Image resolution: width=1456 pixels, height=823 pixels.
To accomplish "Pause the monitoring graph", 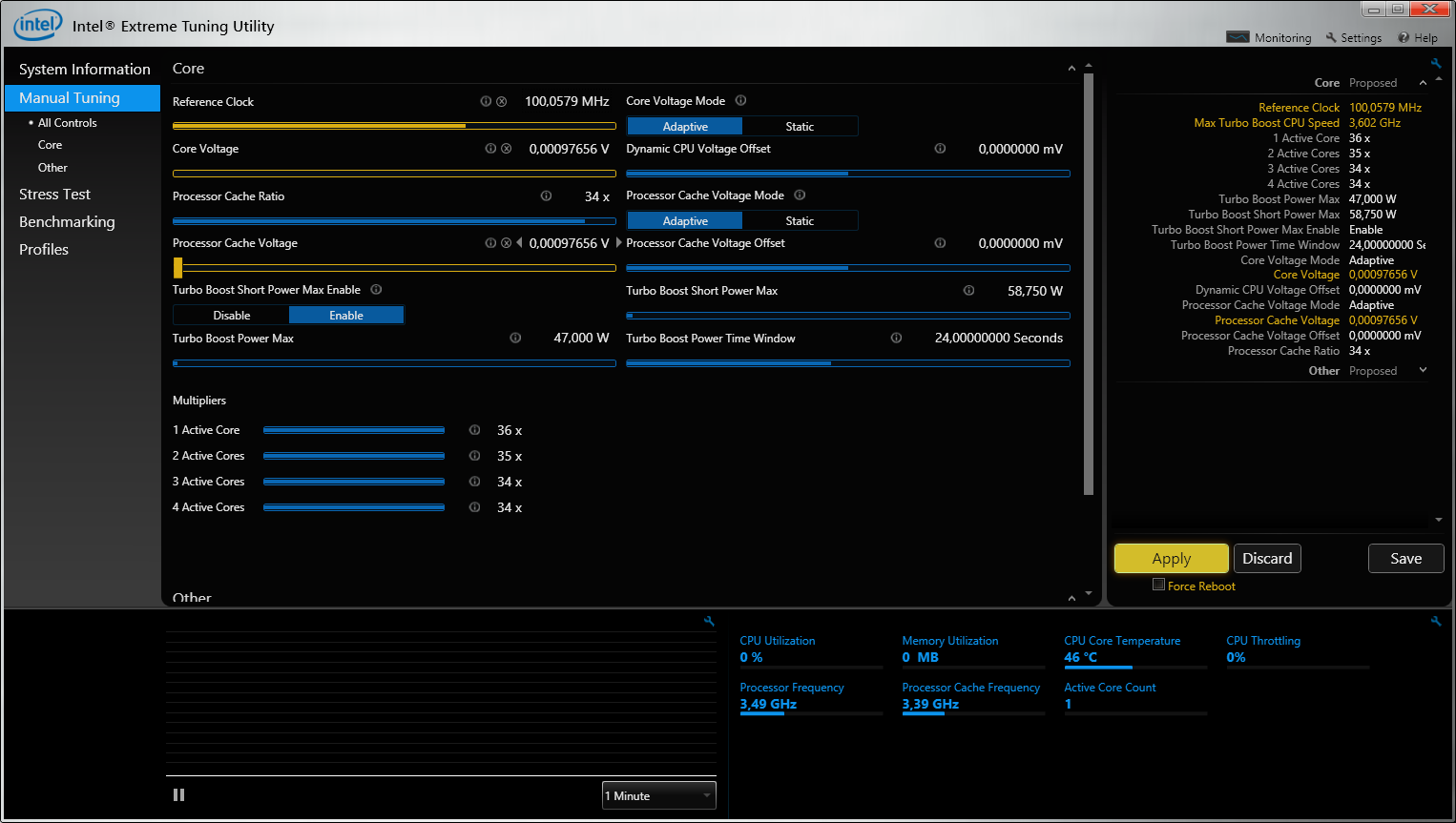I will [x=178, y=794].
